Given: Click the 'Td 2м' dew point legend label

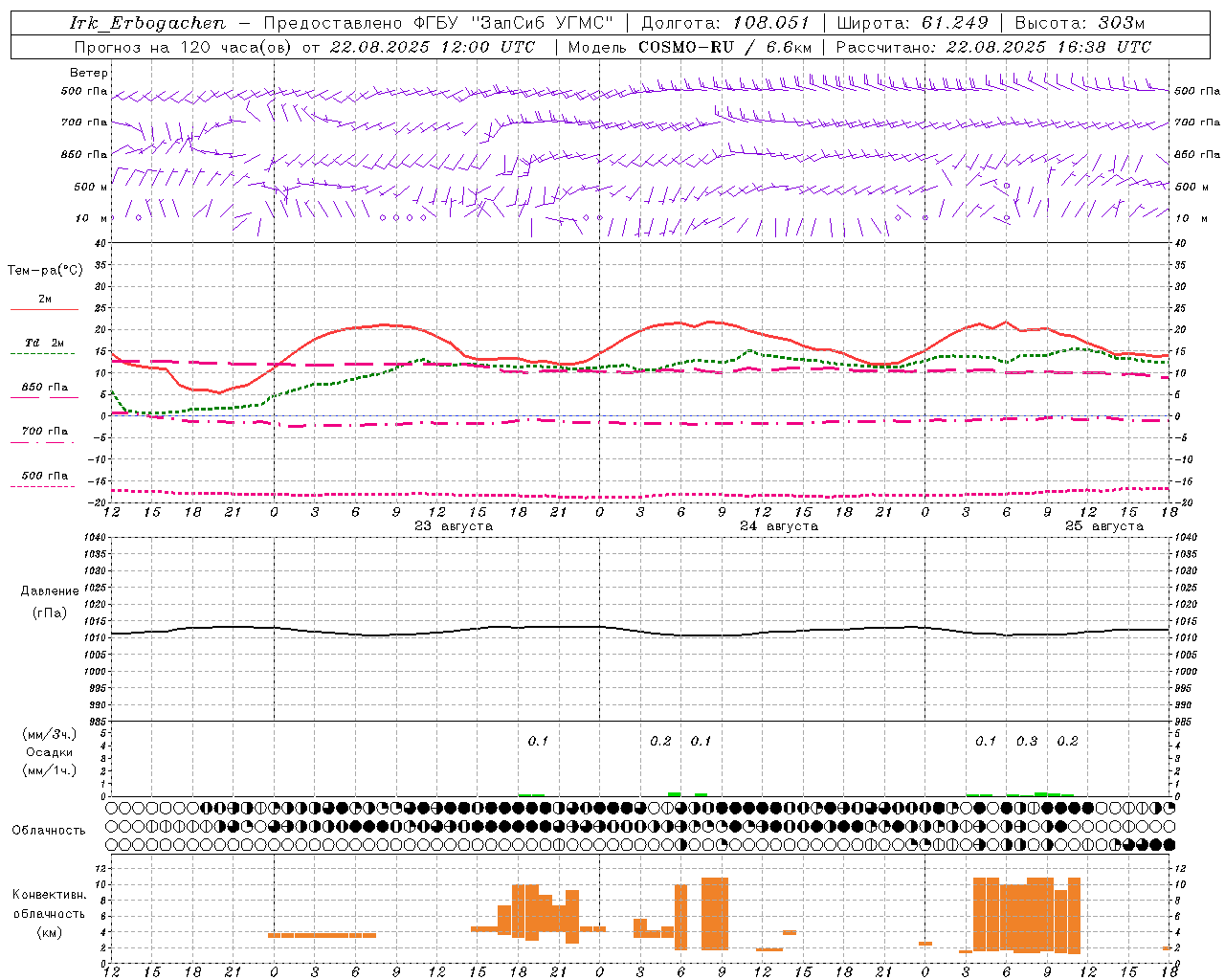Looking at the screenshot, I should (44, 343).
